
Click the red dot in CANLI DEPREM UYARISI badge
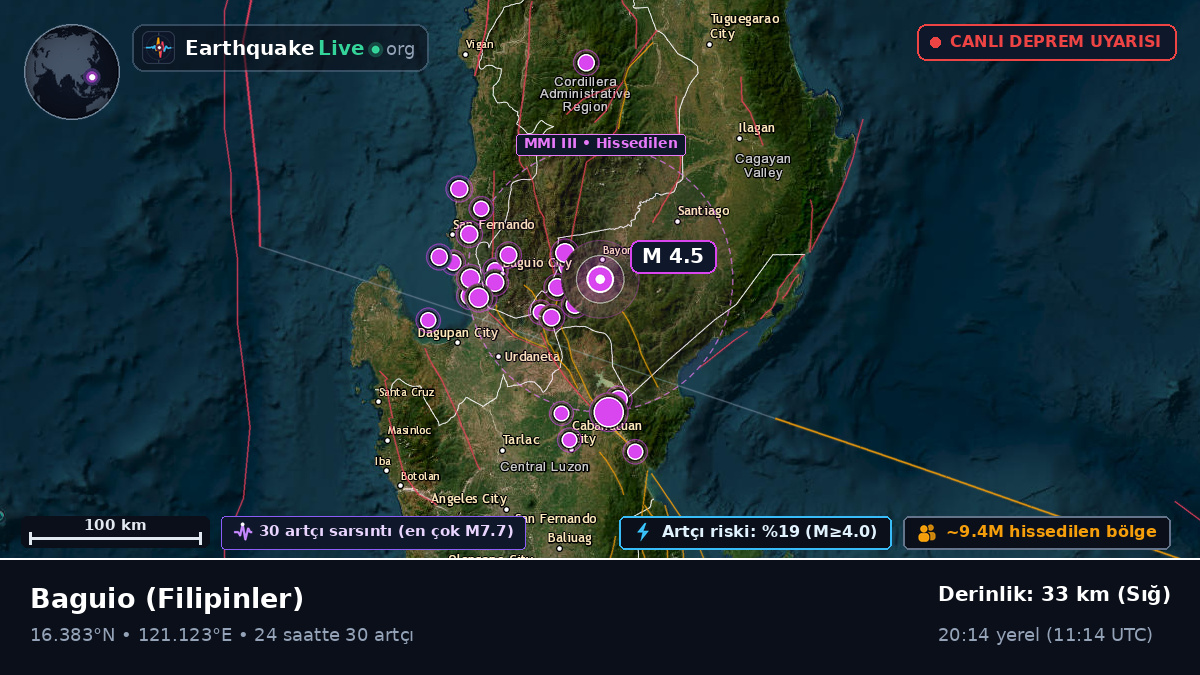935,42
